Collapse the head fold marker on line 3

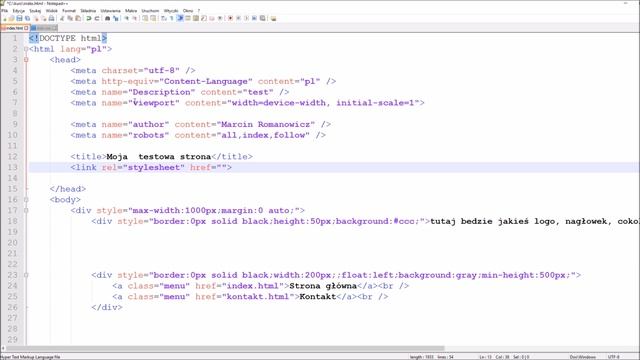click(x=26, y=60)
